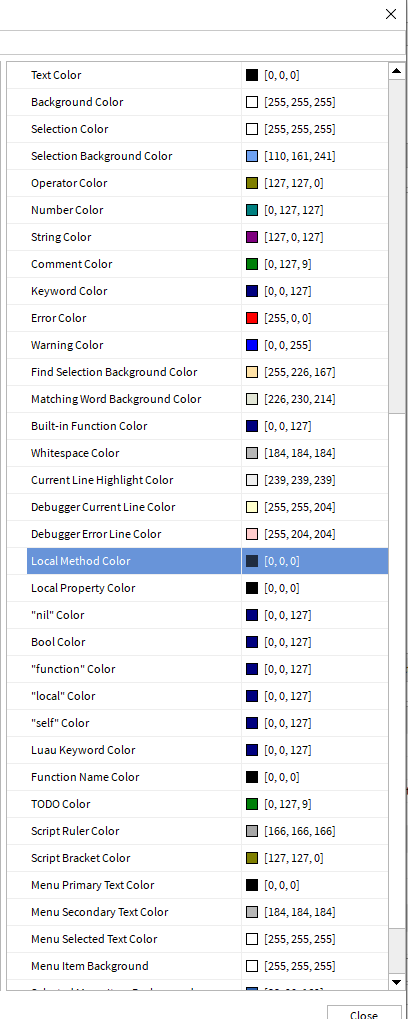Click the [166, 166, 166] value

point(300,831)
